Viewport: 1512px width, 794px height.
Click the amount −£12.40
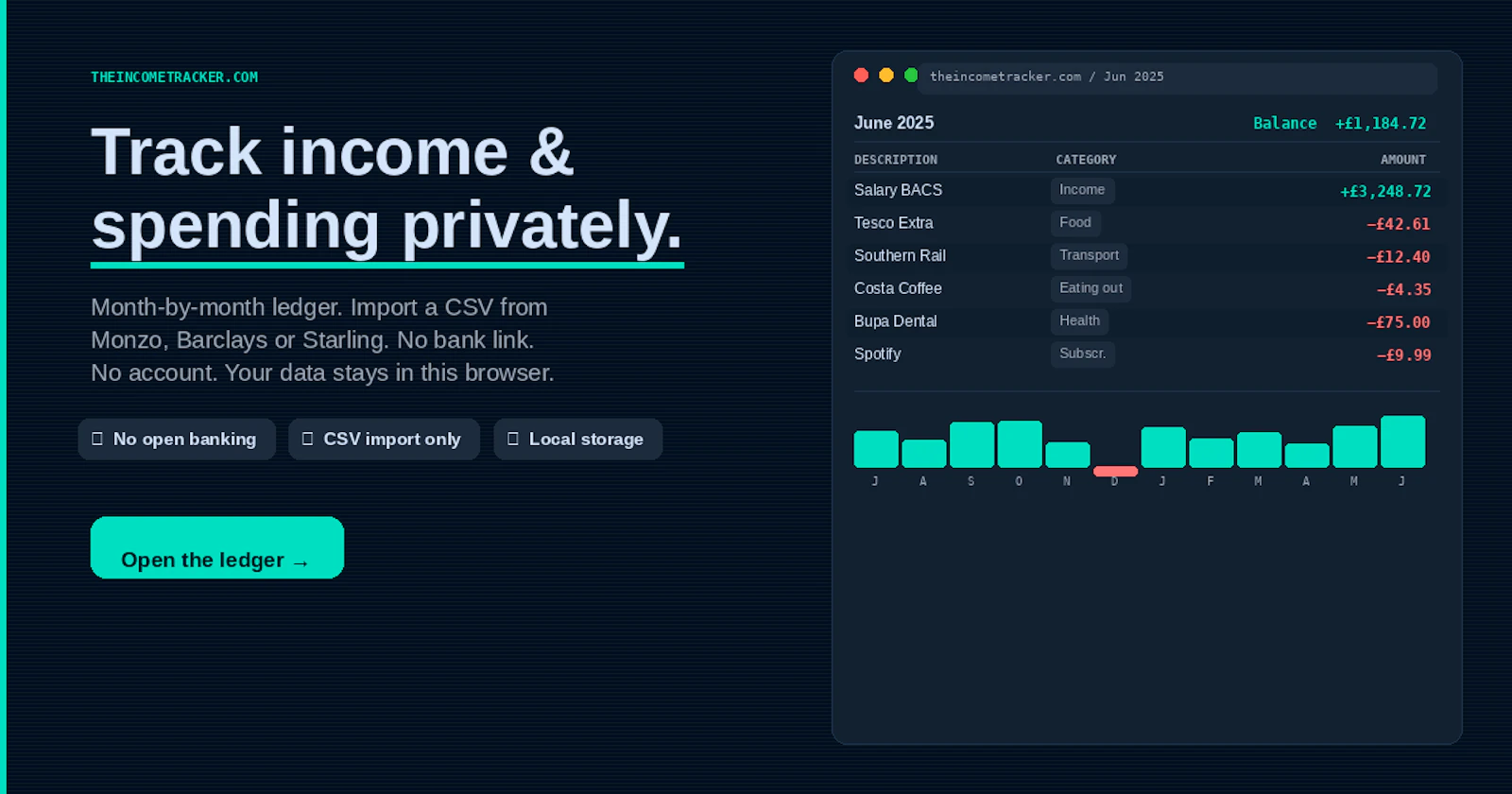(x=1399, y=257)
